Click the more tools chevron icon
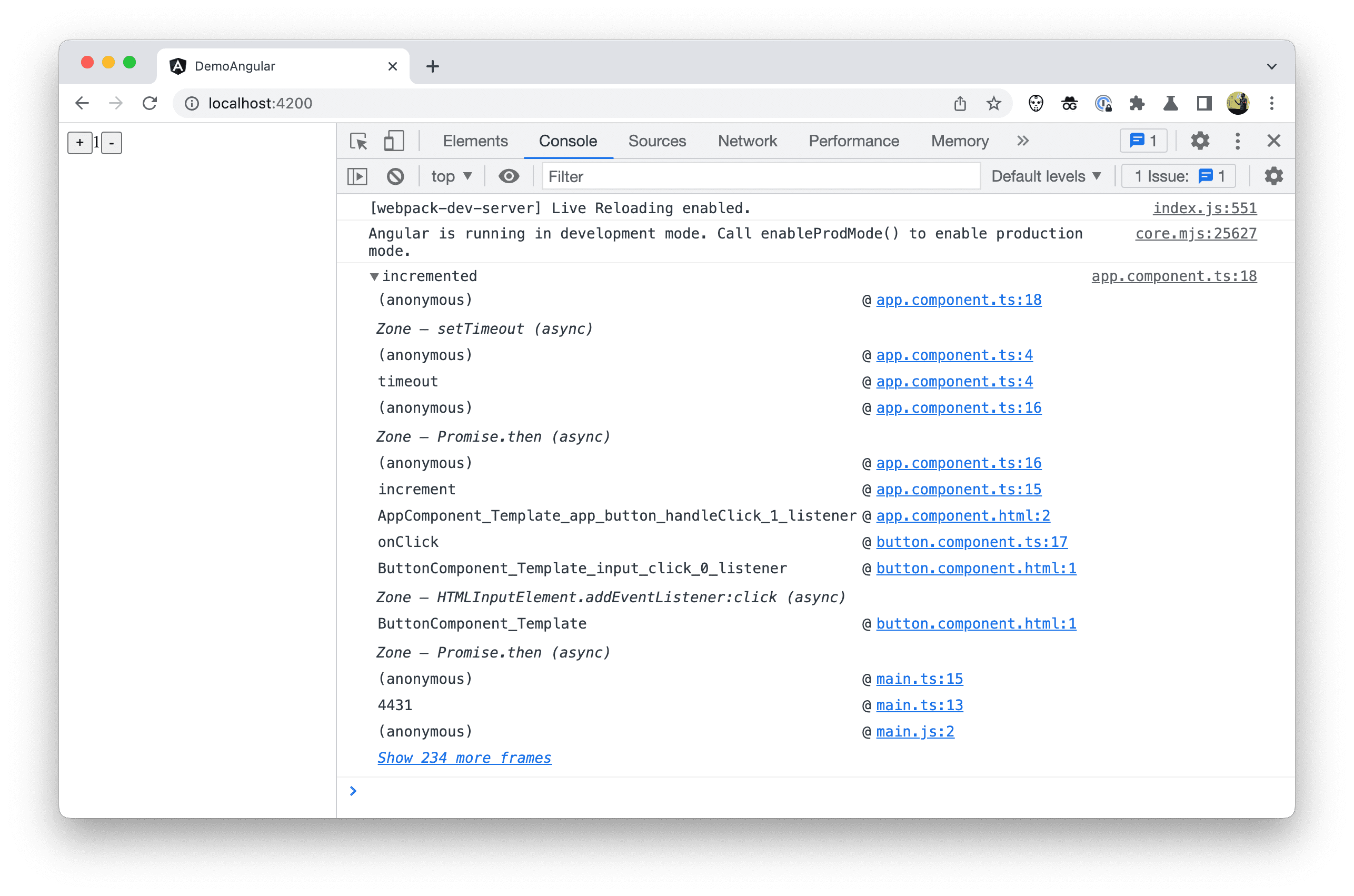The image size is (1354, 896). point(1022,141)
